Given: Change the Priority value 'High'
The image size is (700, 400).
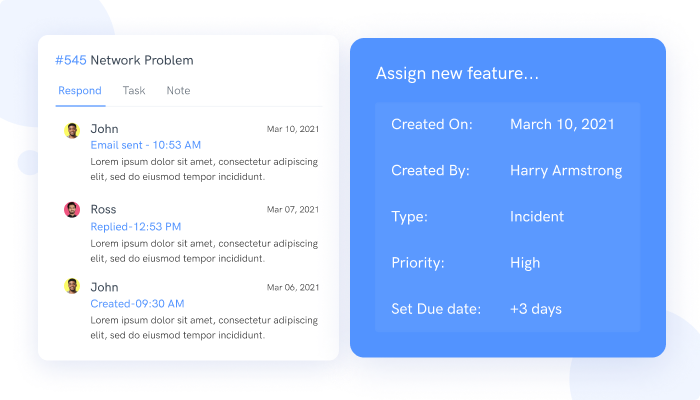Looking at the screenshot, I should (525, 263).
